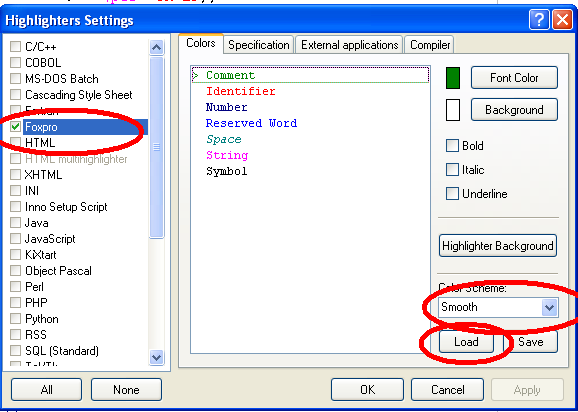
Task: Click the language list scroll-up arrow
Action: pyautogui.click(x=156, y=47)
